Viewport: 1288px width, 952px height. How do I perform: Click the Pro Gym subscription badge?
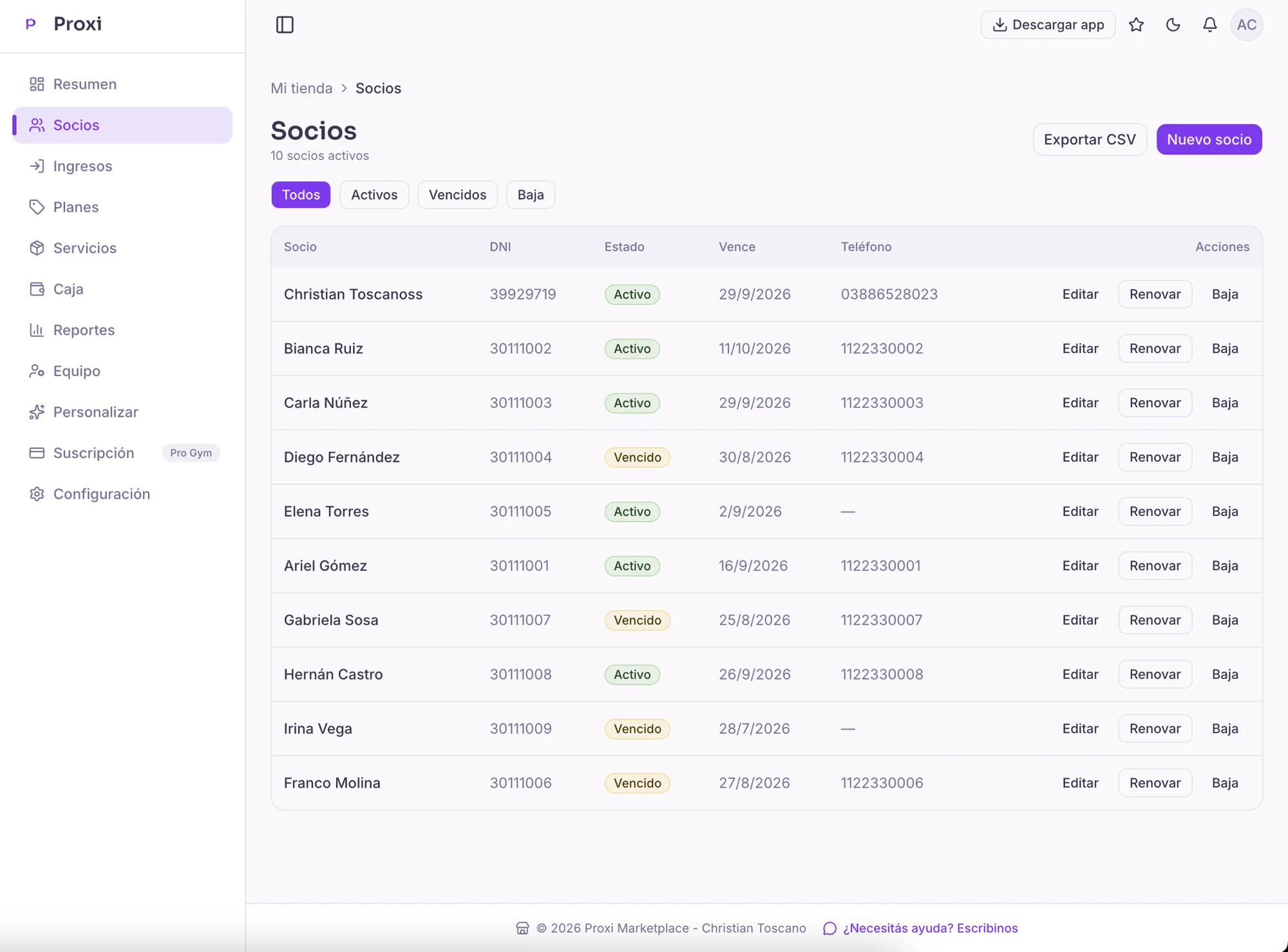191,453
